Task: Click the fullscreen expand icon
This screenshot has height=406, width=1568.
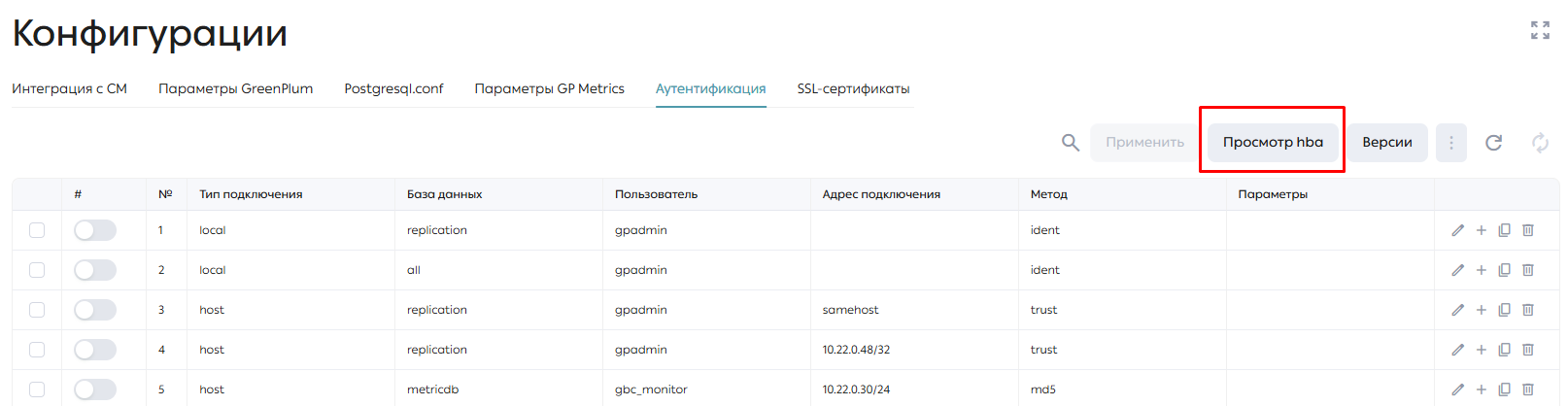Action: (x=1540, y=30)
